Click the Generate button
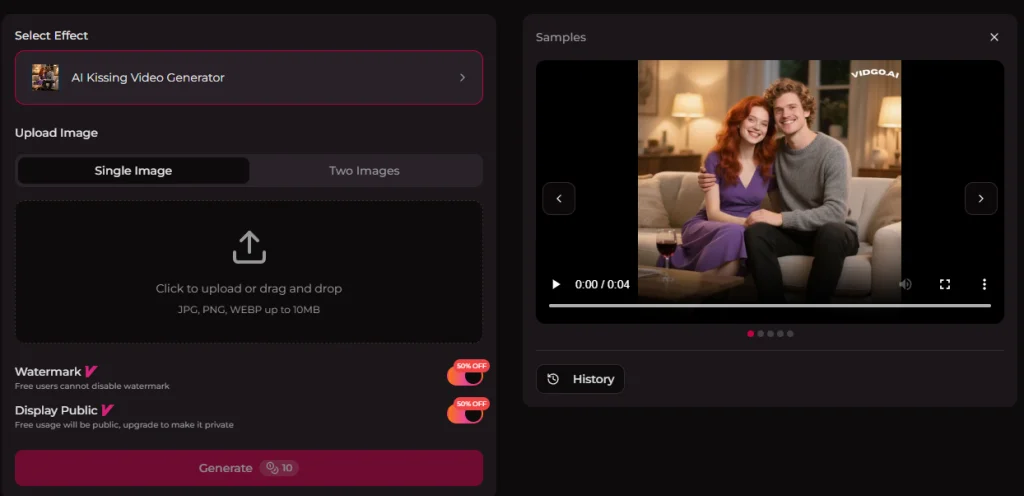The height and width of the screenshot is (496, 1024). [249, 468]
